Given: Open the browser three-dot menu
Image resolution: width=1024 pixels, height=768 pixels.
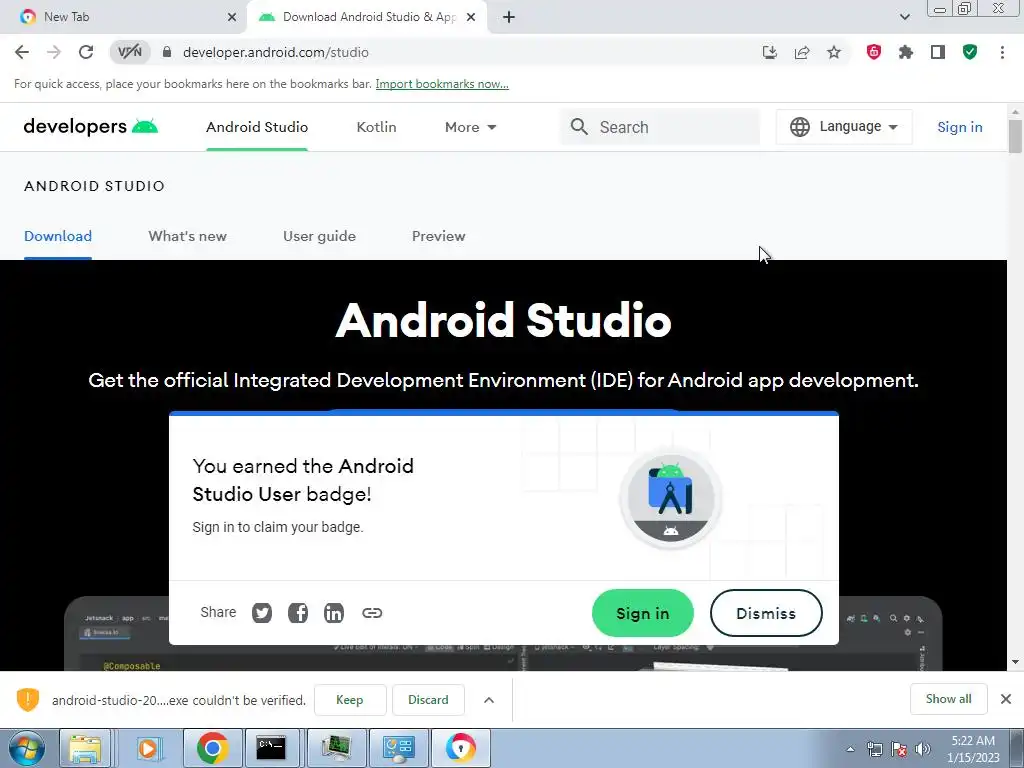Looking at the screenshot, I should click(x=1002, y=52).
